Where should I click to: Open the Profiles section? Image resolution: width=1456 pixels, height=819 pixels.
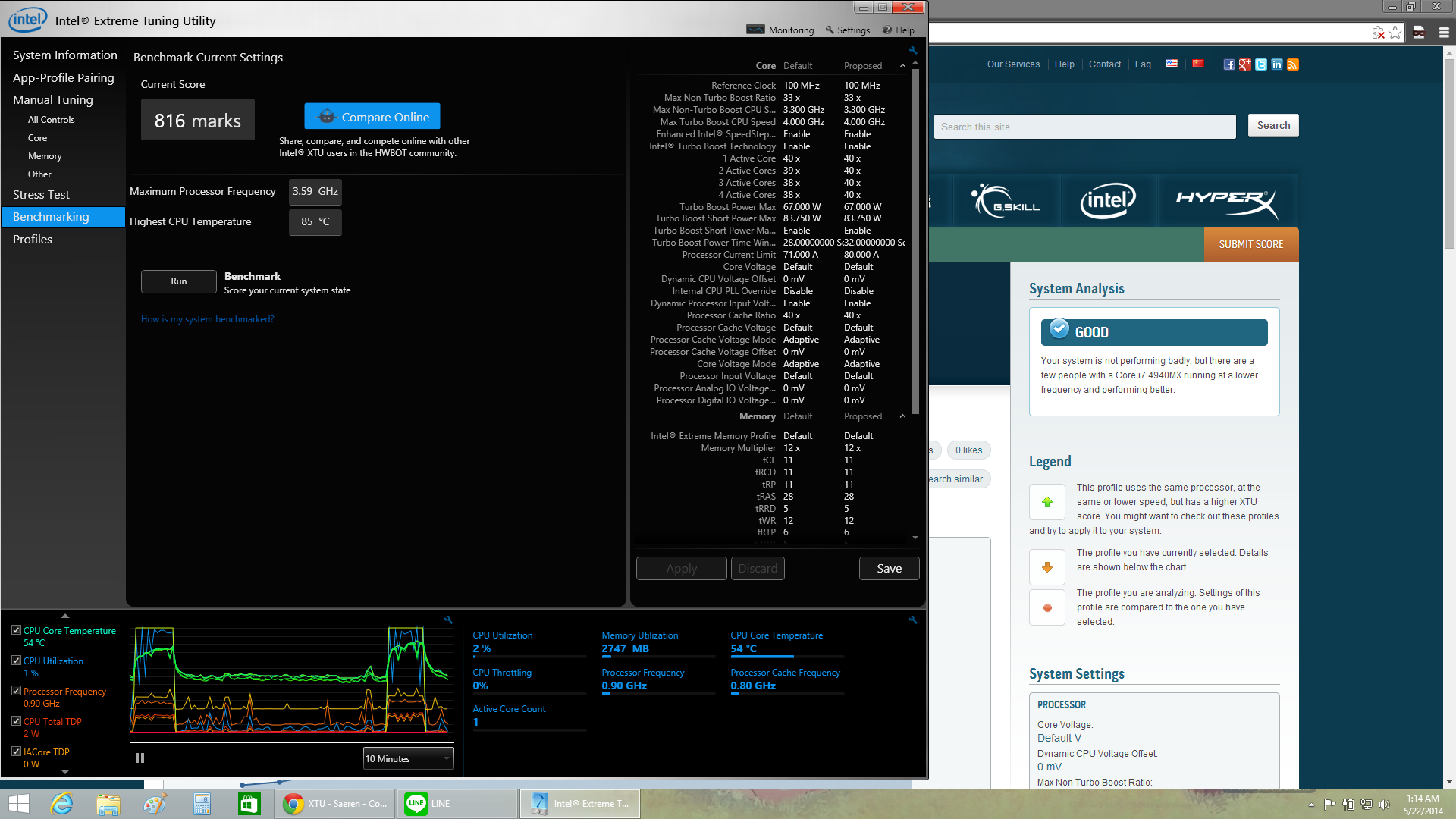(33, 240)
